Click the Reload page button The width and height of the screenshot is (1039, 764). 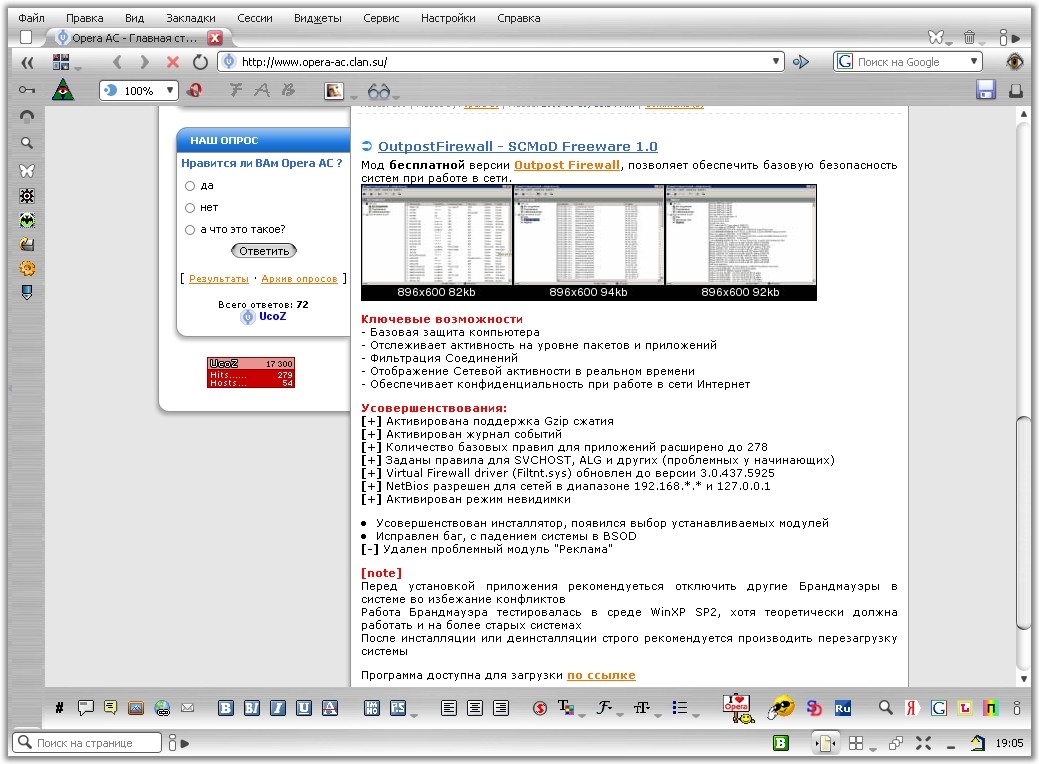click(200, 62)
